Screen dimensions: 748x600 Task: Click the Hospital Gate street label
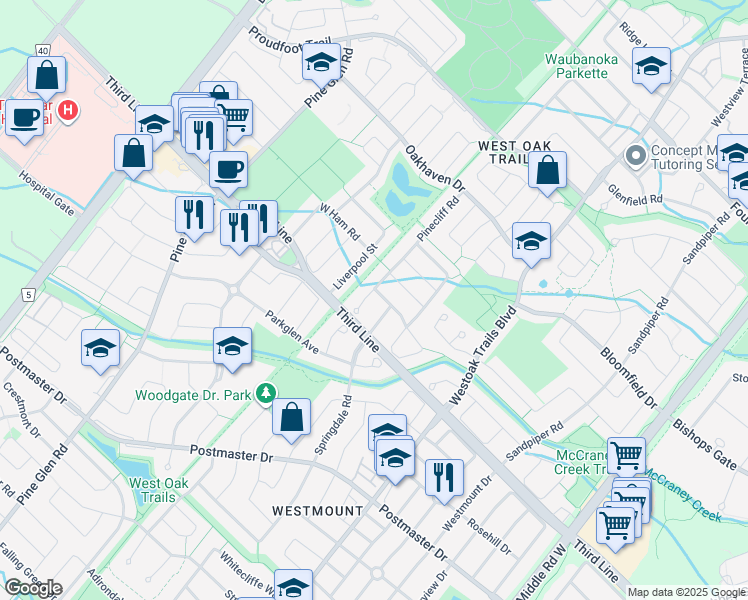tap(46, 193)
